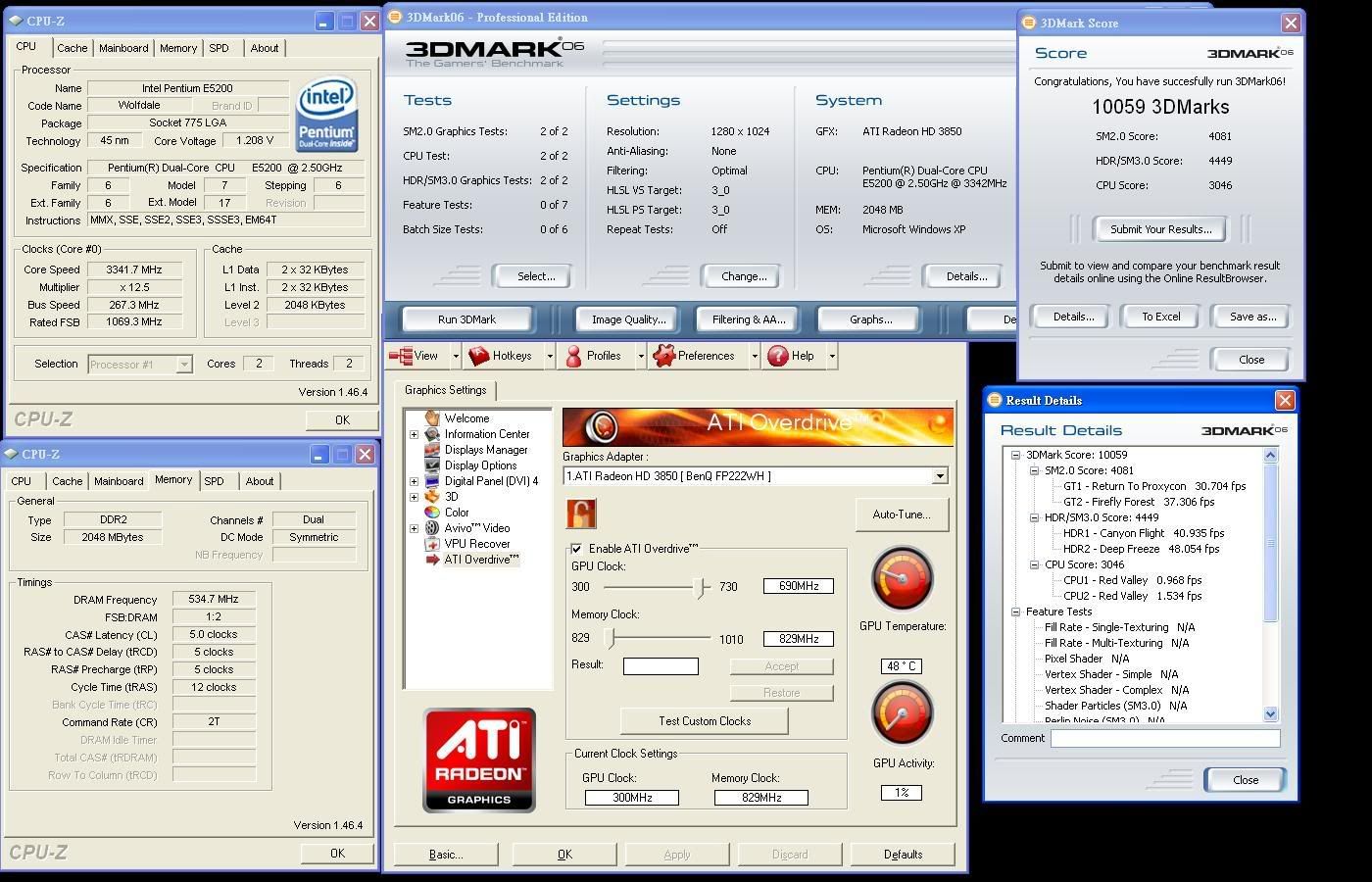Viewport: 1372px width, 882px height.
Task: Select GT1 - Return To Proxycon result row
Action: pos(1154,486)
